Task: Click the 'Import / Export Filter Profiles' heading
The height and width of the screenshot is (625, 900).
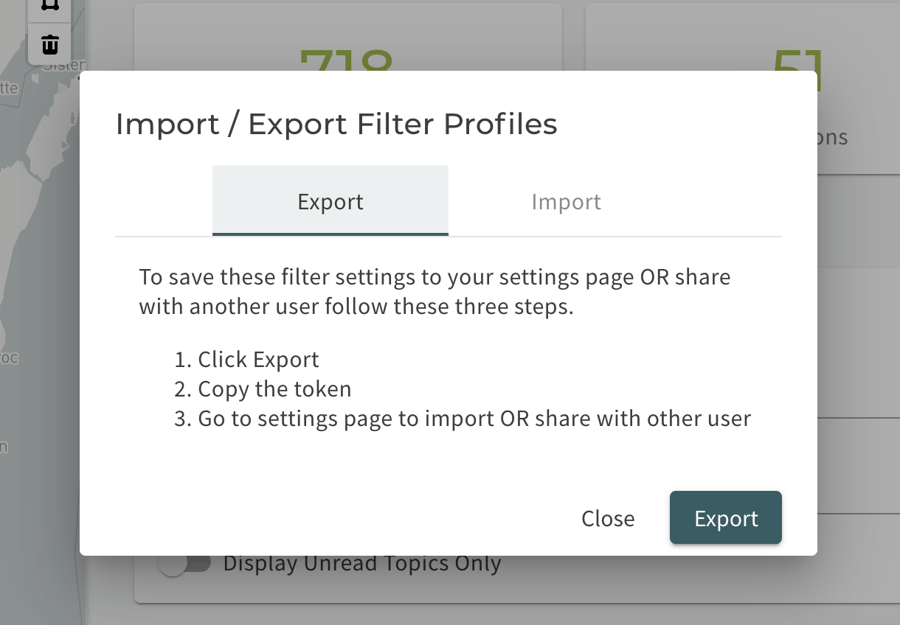Action: point(336,124)
